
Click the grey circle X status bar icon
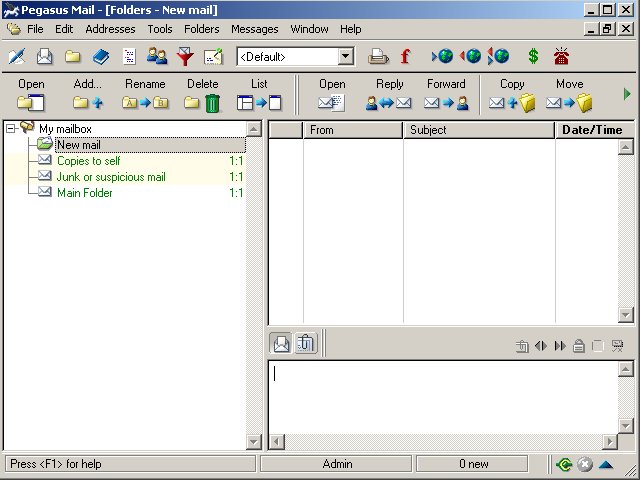(x=585, y=464)
